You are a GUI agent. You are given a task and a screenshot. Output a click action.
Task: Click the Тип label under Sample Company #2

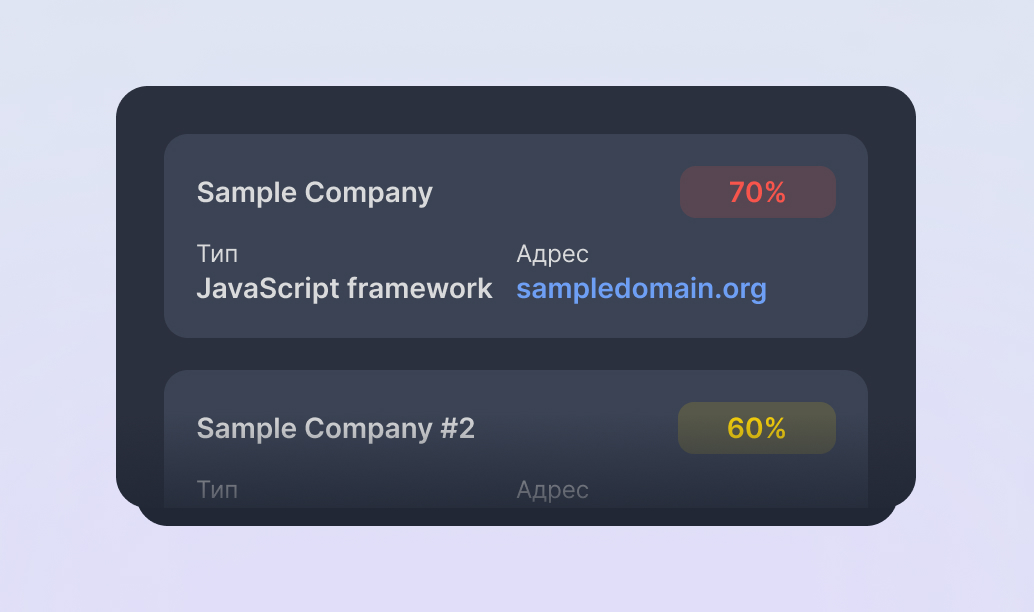(217, 490)
